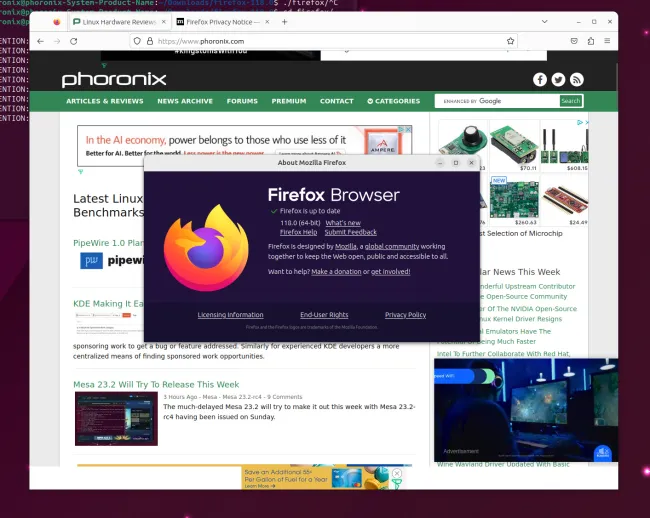
Task: Click the large Firefox logo in About dialog
Action: click(x=206, y=248)
